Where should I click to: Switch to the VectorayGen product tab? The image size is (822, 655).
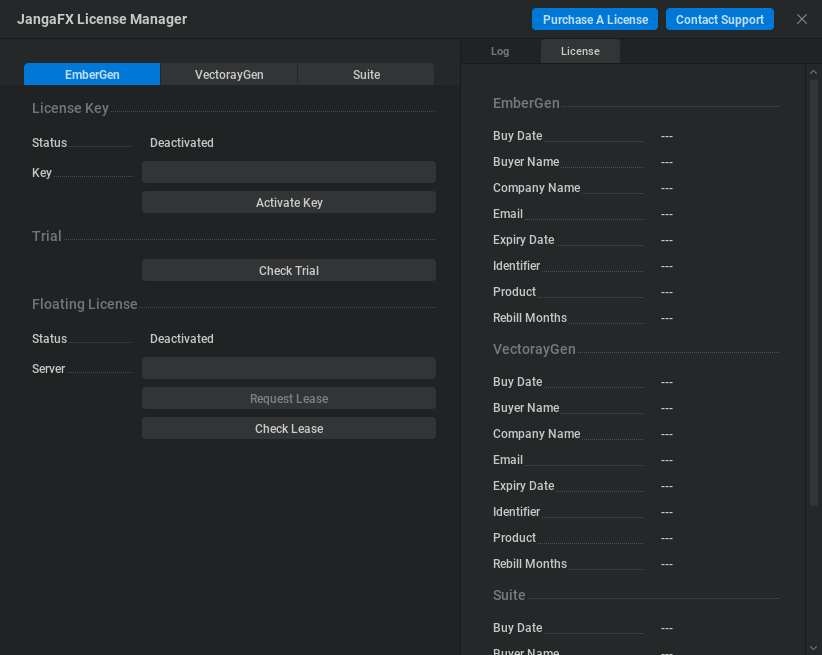(229, 74)
